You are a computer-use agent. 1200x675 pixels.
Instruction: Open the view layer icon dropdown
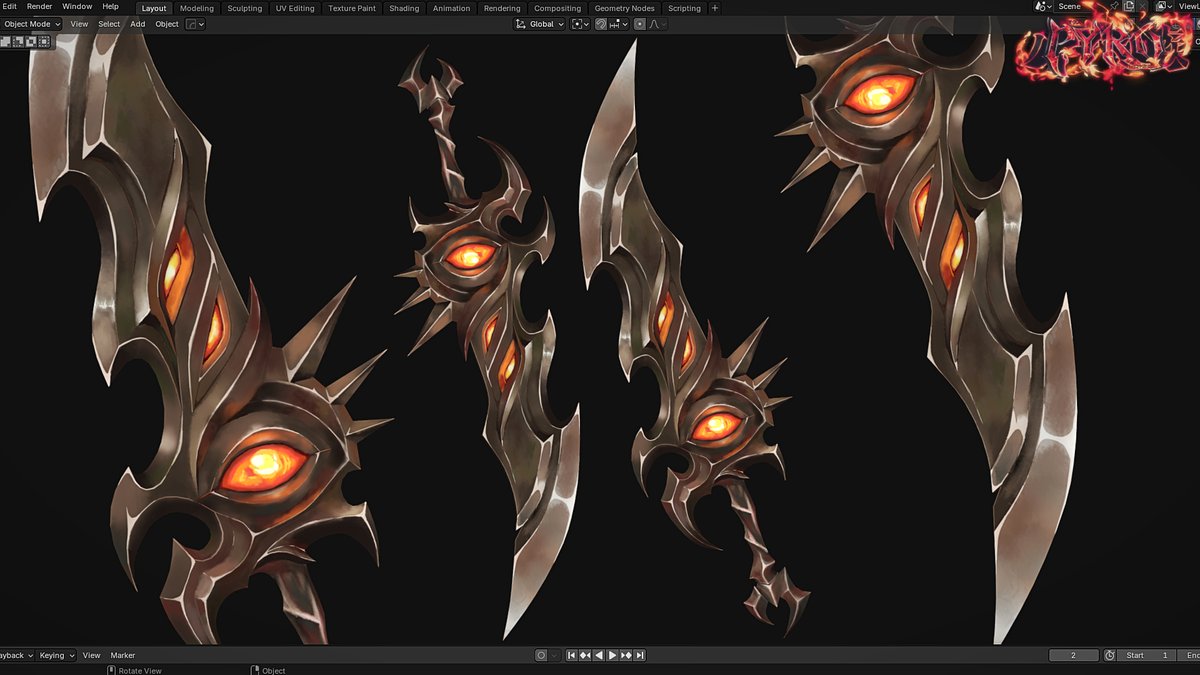tap(1164, 6)
